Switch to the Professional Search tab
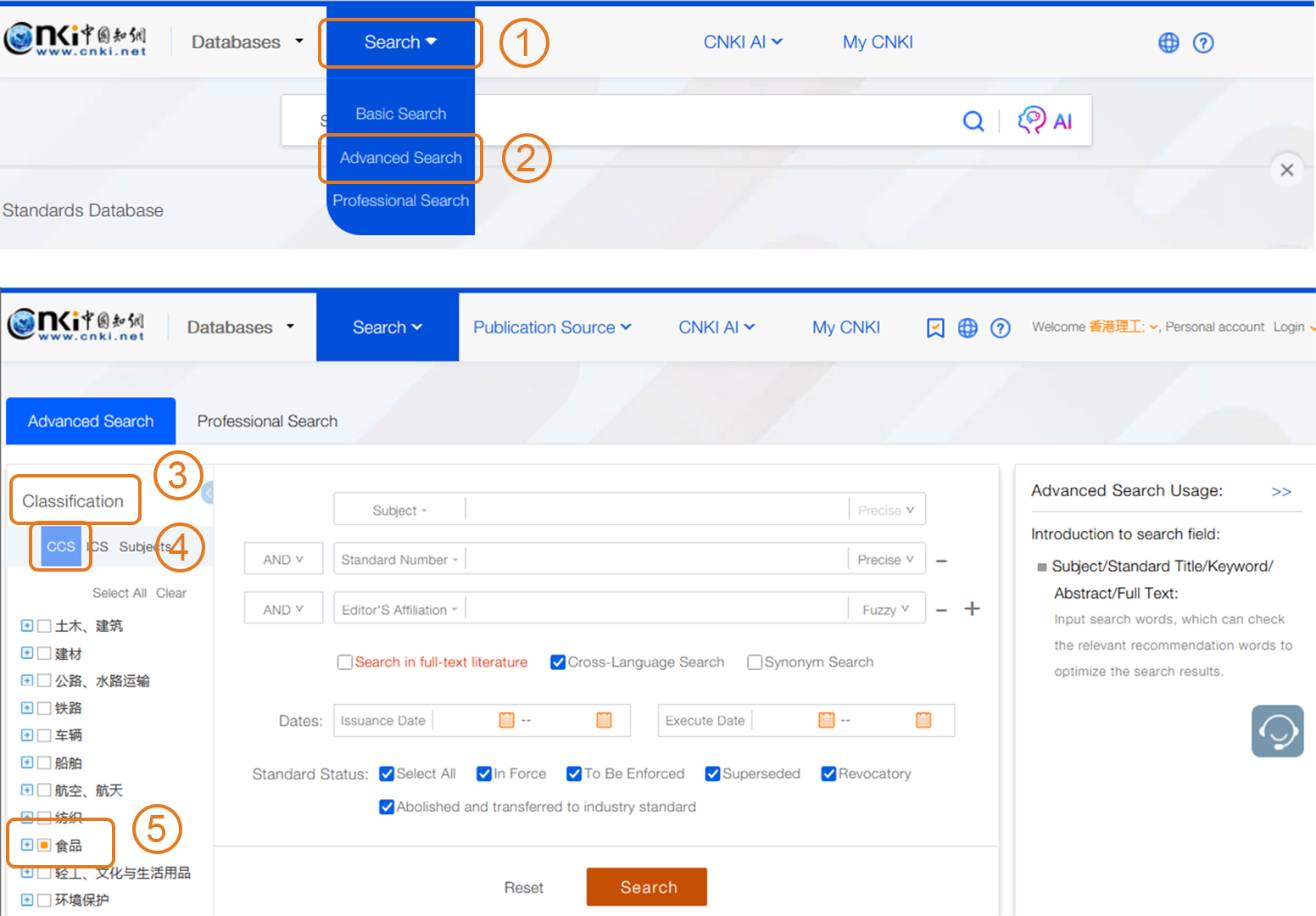Viewport: 1316px width, 916px height. tap(267, 422)
